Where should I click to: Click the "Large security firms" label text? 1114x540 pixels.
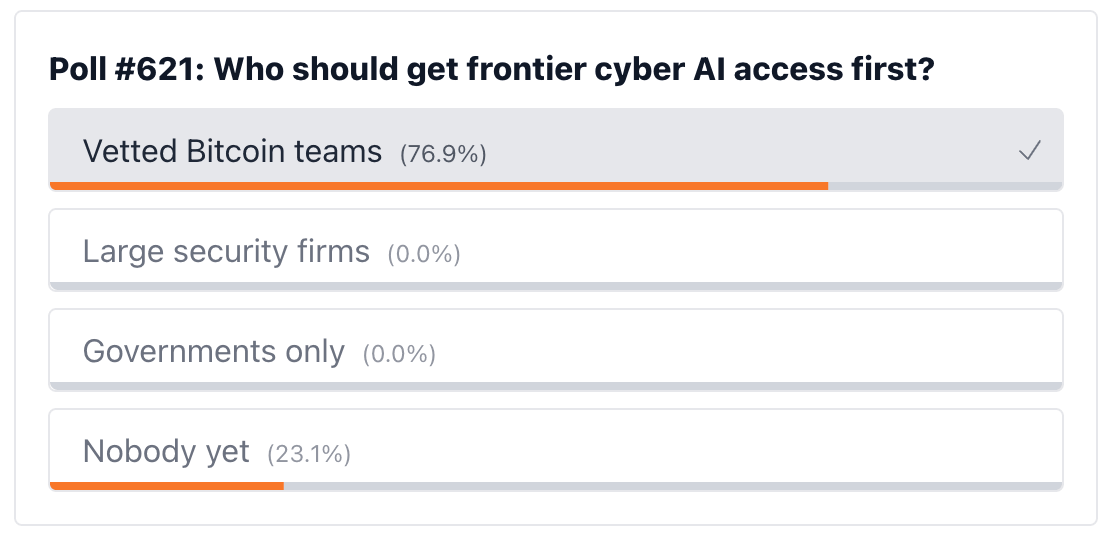227,252
